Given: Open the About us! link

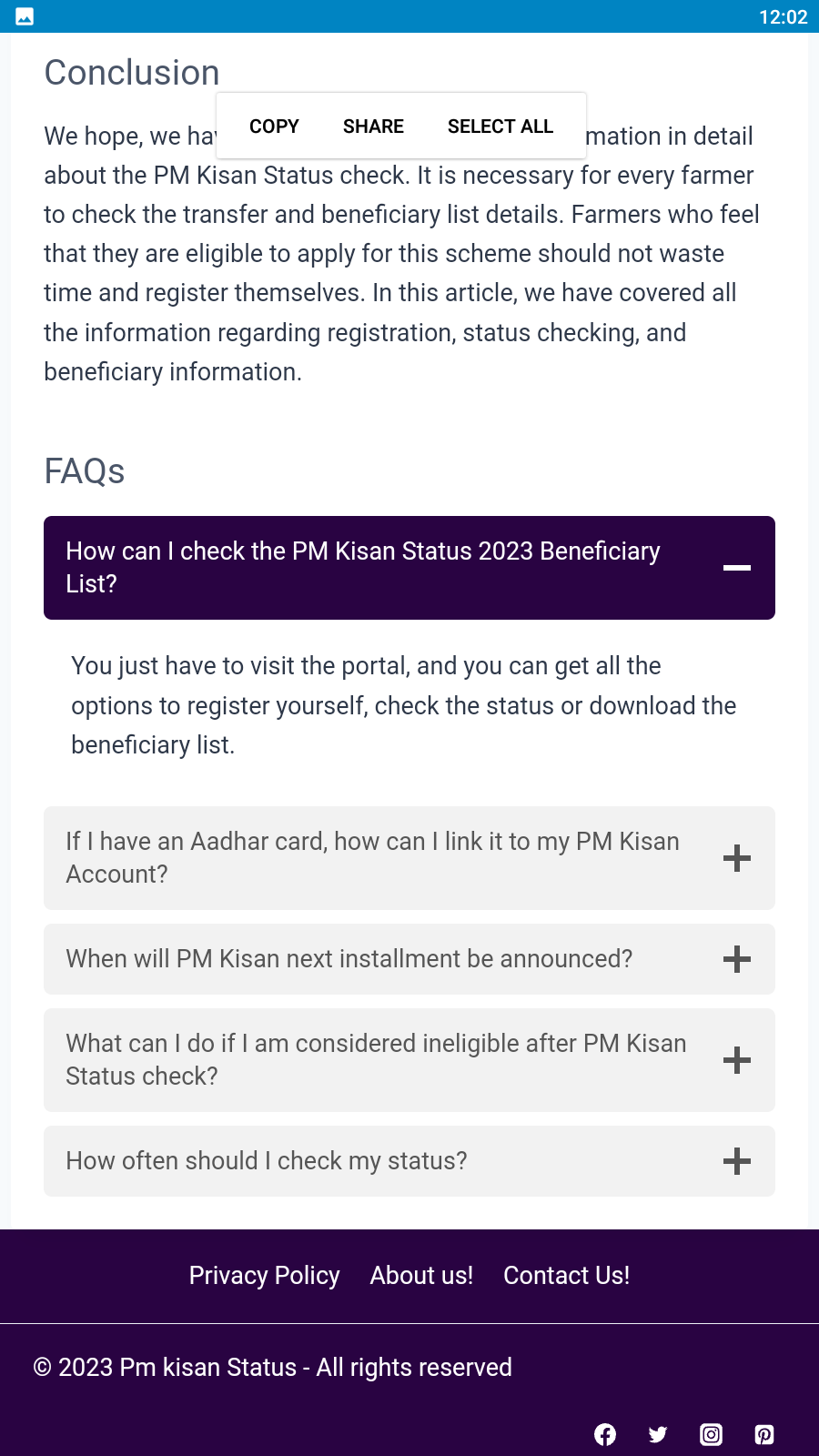Looking at the screenshot, I should coord(421,1276).
